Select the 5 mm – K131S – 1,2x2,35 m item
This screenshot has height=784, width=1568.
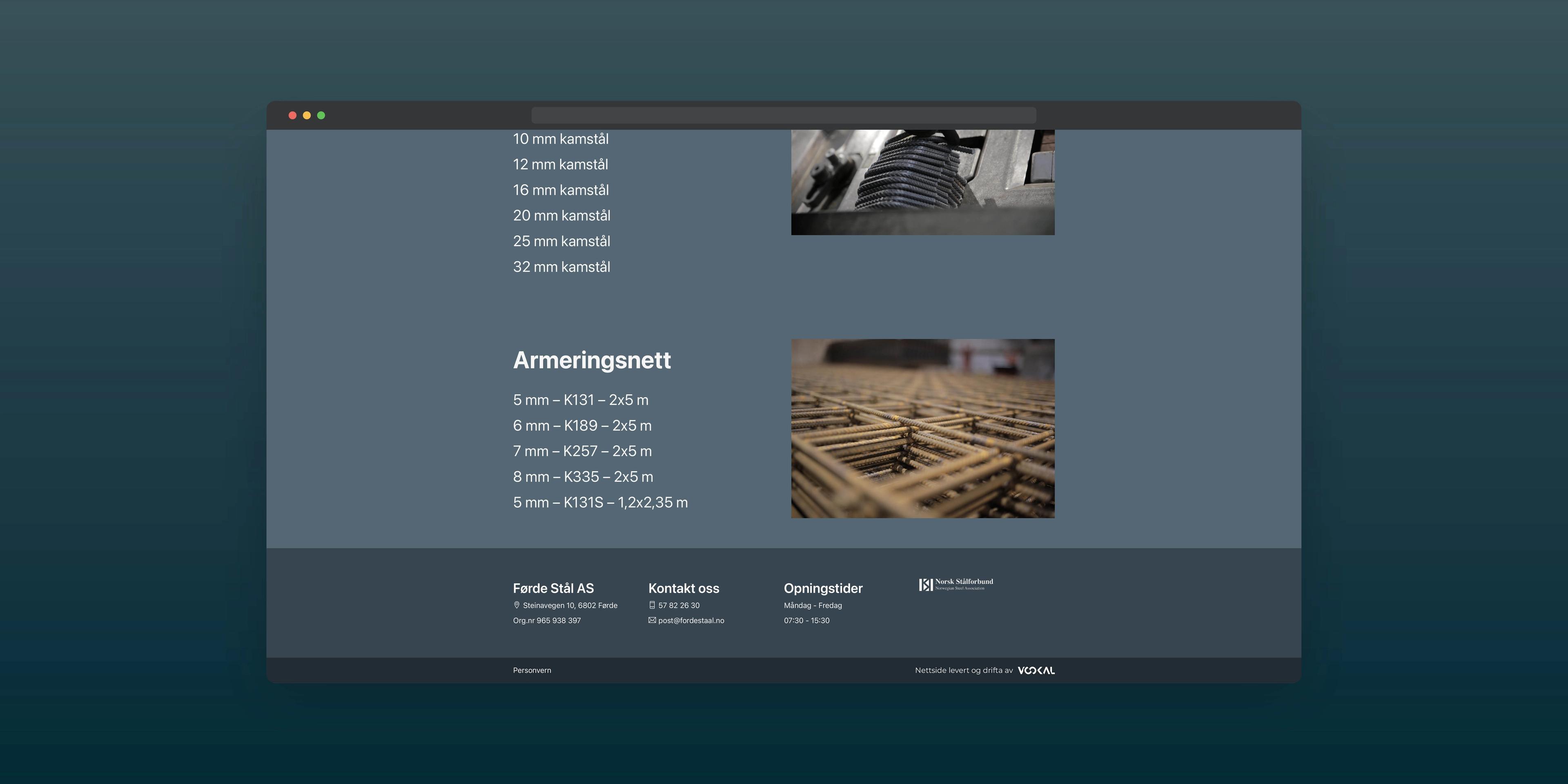coord(600,502)
